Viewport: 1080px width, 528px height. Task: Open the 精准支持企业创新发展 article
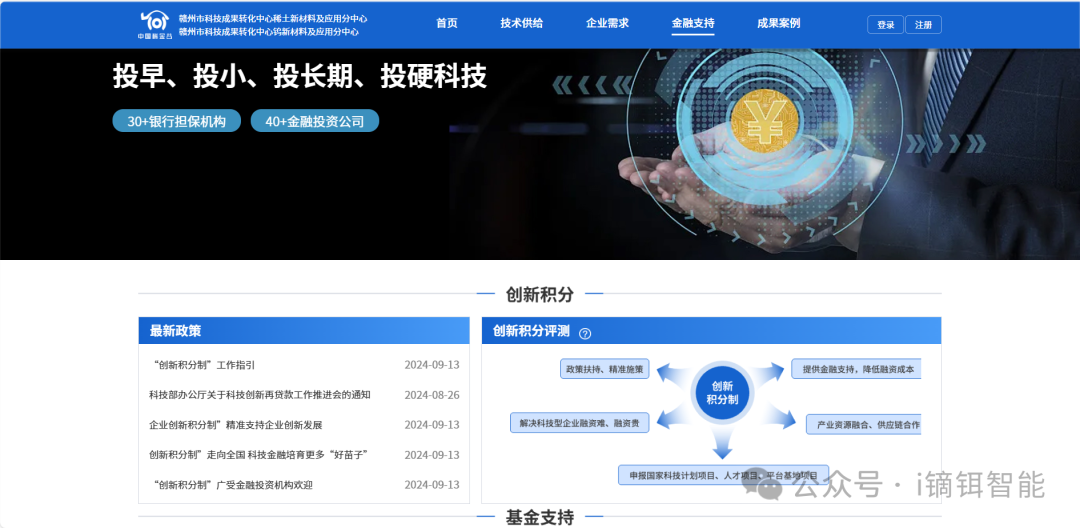235,425
